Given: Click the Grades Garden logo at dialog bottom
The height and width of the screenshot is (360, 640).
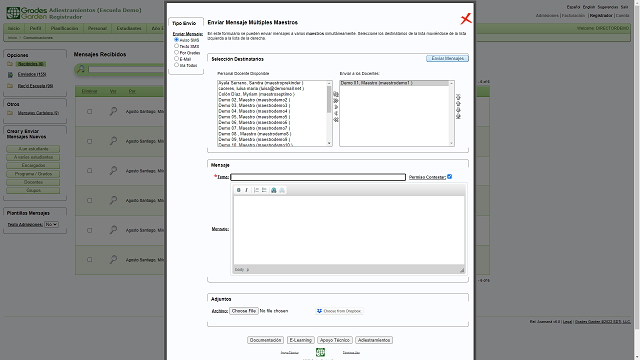Looking at the screenshot, I should (320, 352).
